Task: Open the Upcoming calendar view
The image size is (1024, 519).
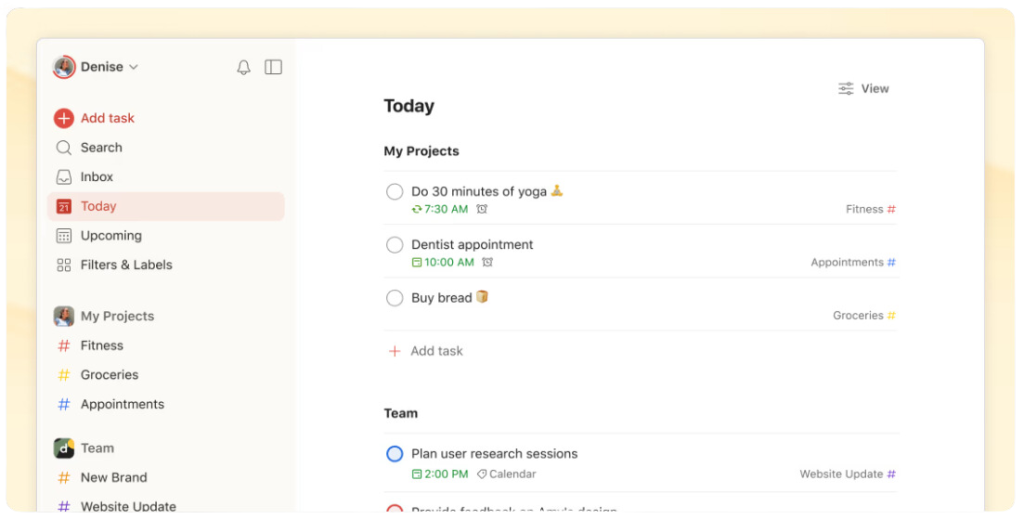Action: [110, 236]
